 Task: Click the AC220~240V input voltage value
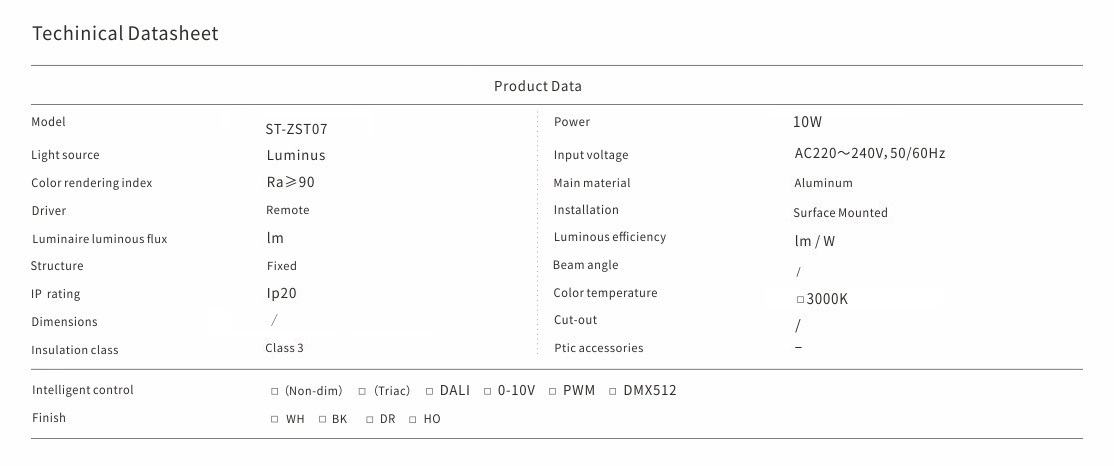pyautogui.click(x=869, y=154)
